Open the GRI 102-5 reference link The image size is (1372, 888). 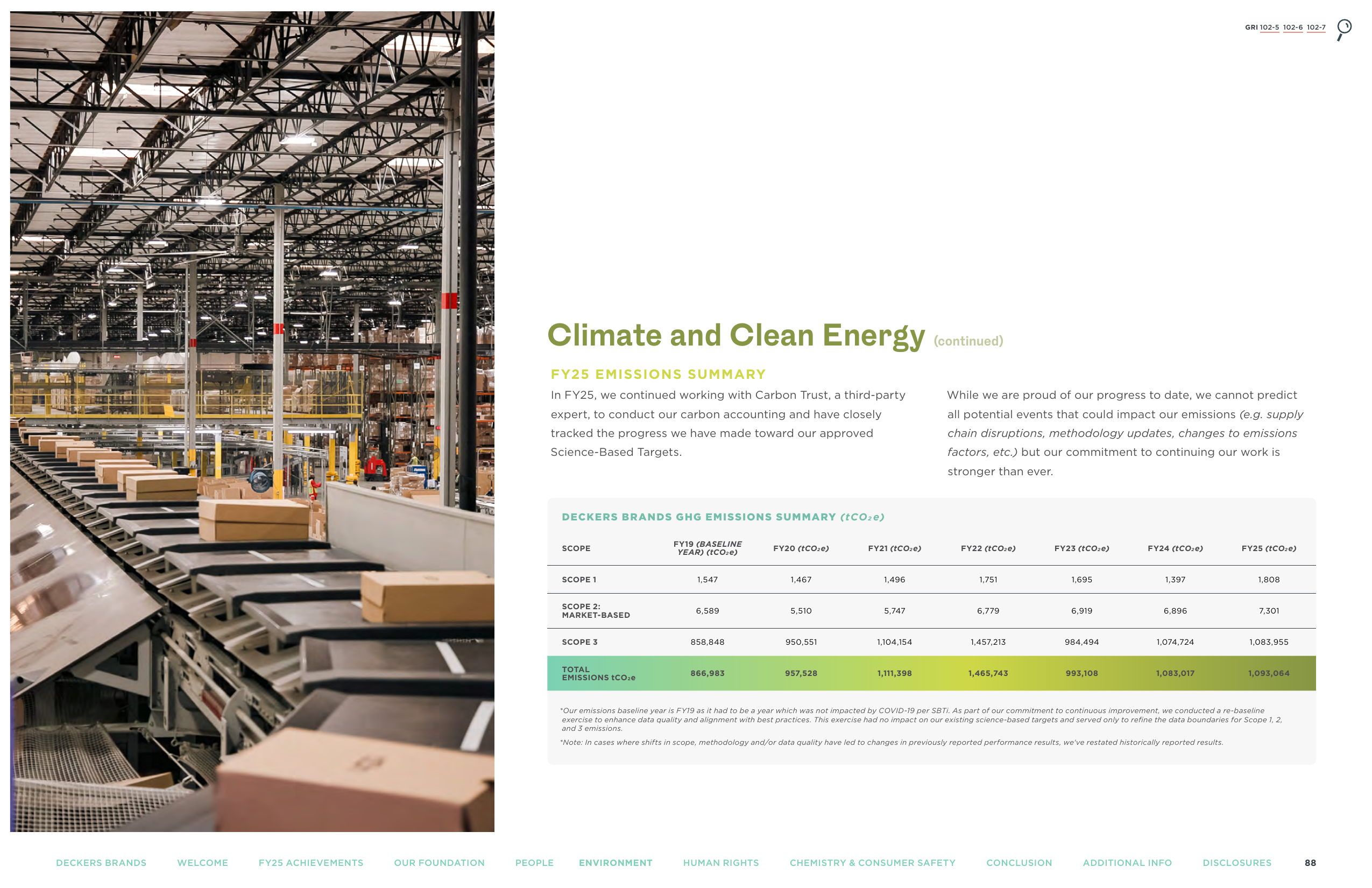pyautogui.click(x=1269, y=27)
